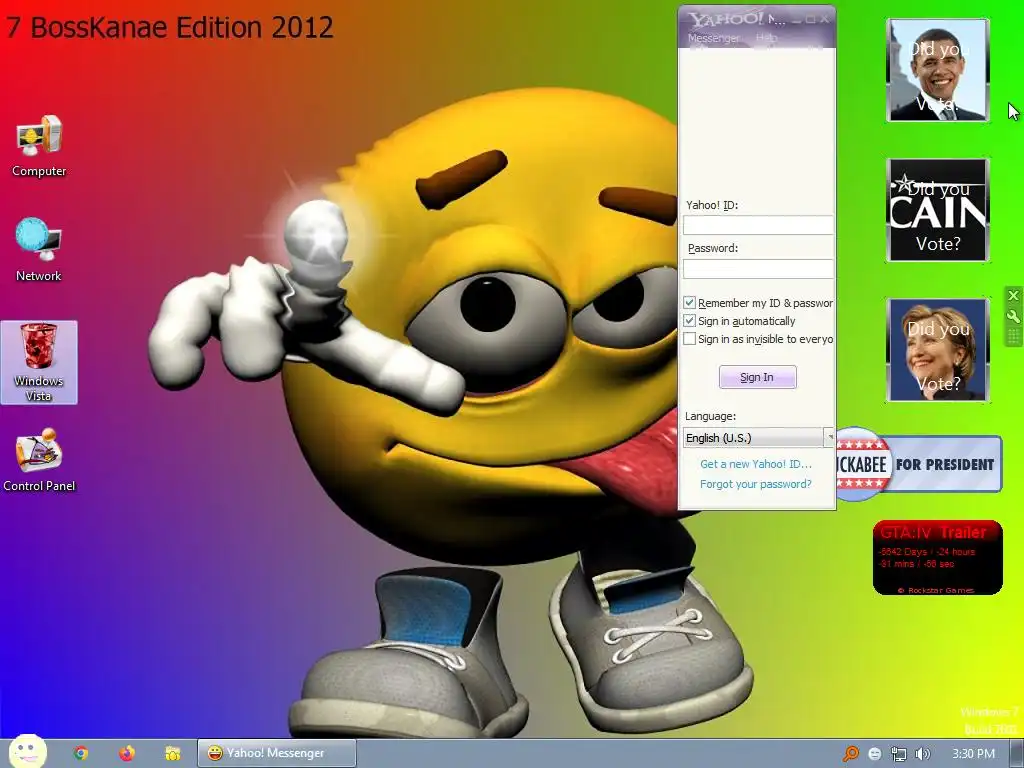Close the Yahoo! Messenger window
The image size is (1024, 768).
tap(825, 19)
